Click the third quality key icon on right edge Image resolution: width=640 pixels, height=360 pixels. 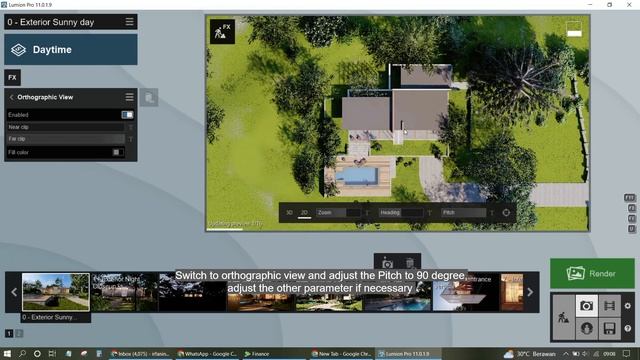tap(631, 219)
